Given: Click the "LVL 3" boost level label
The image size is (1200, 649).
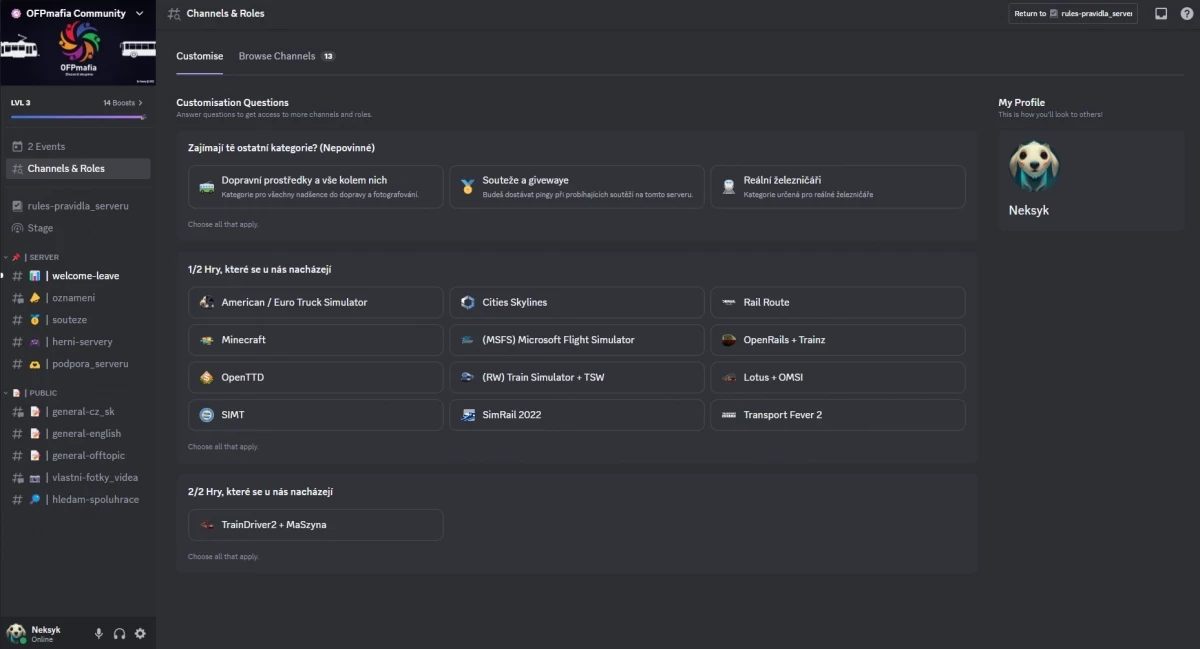Looking at the screenshot, I should (x=21, y=103).
